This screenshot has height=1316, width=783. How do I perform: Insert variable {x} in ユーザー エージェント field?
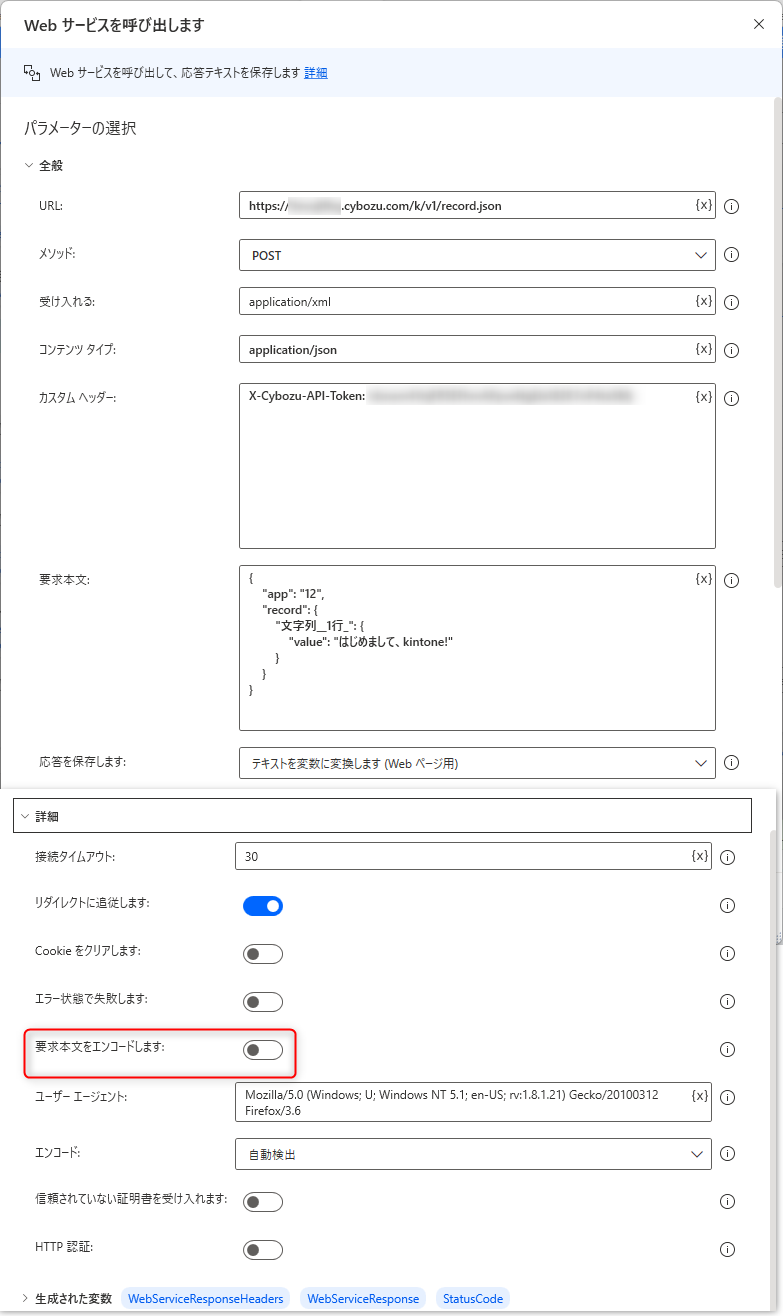tap(700, 1096)
